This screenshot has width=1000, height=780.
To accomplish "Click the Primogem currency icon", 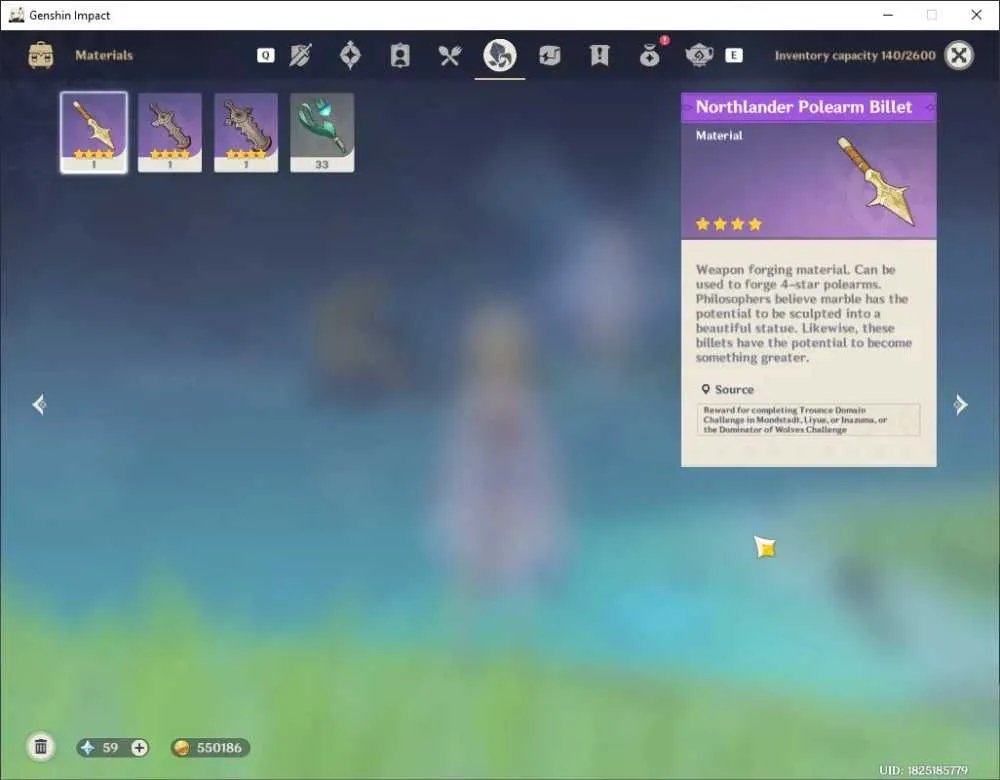I will (x=88, y=747).
